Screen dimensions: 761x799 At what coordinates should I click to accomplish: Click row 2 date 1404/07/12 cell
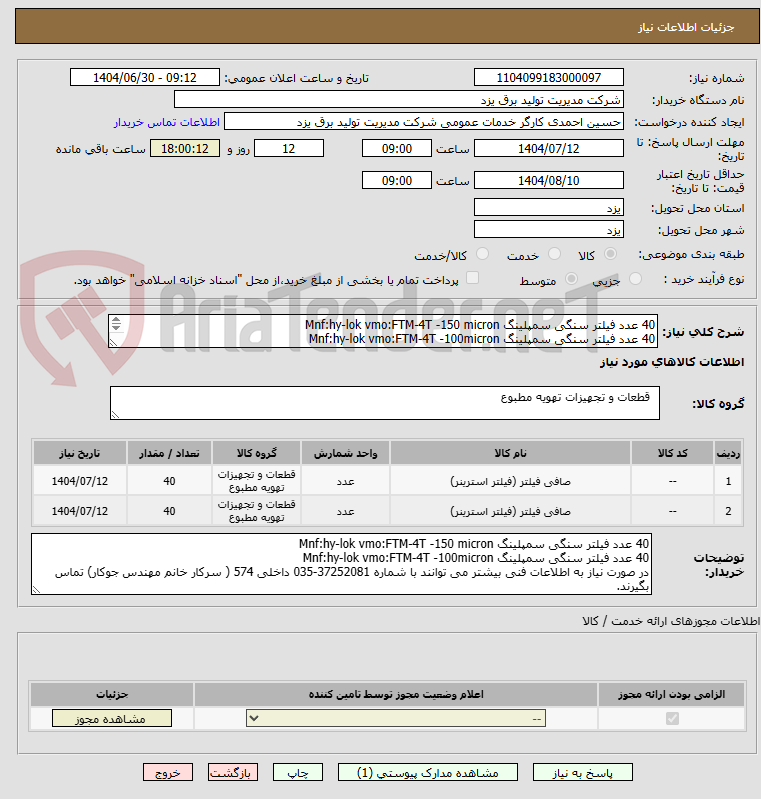coord(80,511)
